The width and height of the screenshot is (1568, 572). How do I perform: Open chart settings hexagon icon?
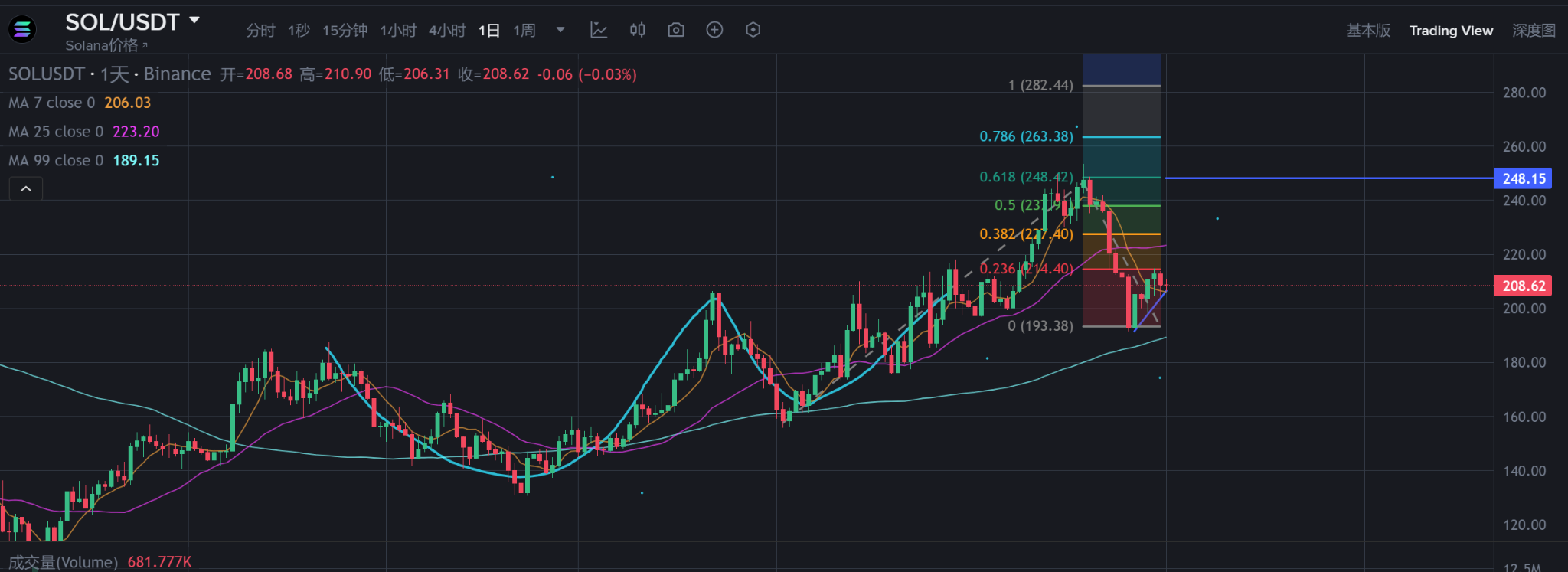tap(753, 30)
